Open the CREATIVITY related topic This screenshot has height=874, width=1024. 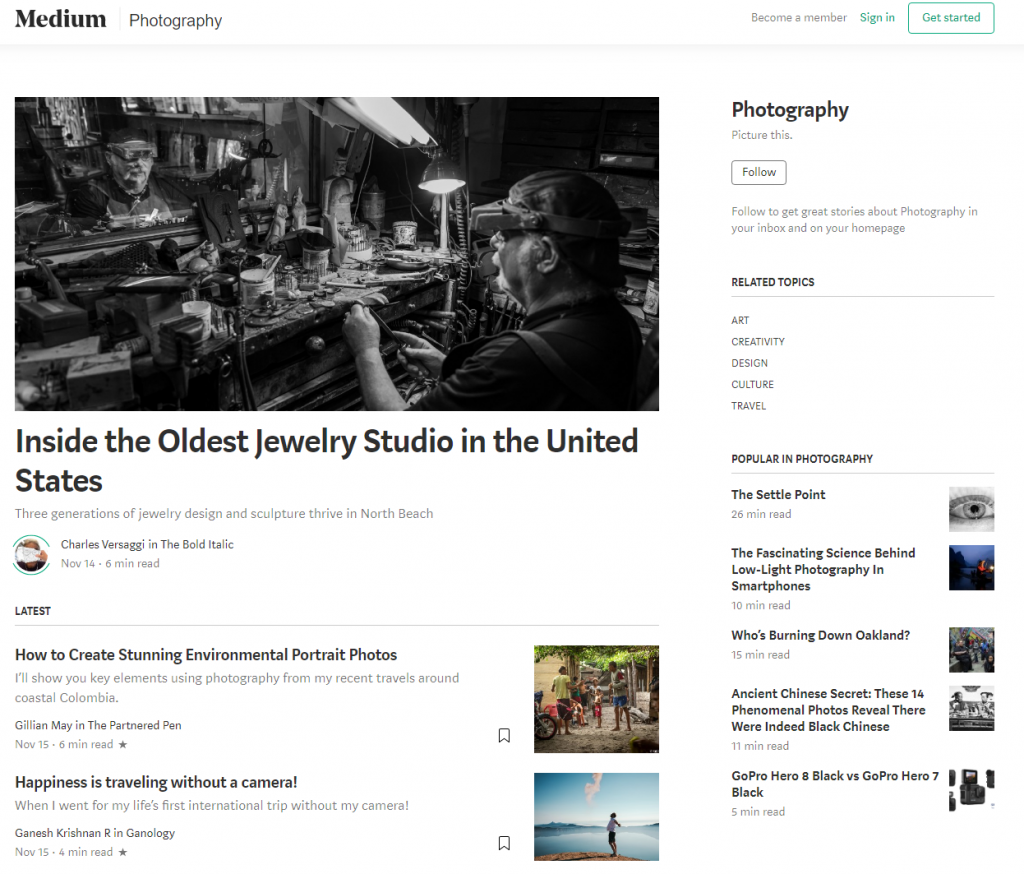758,342
